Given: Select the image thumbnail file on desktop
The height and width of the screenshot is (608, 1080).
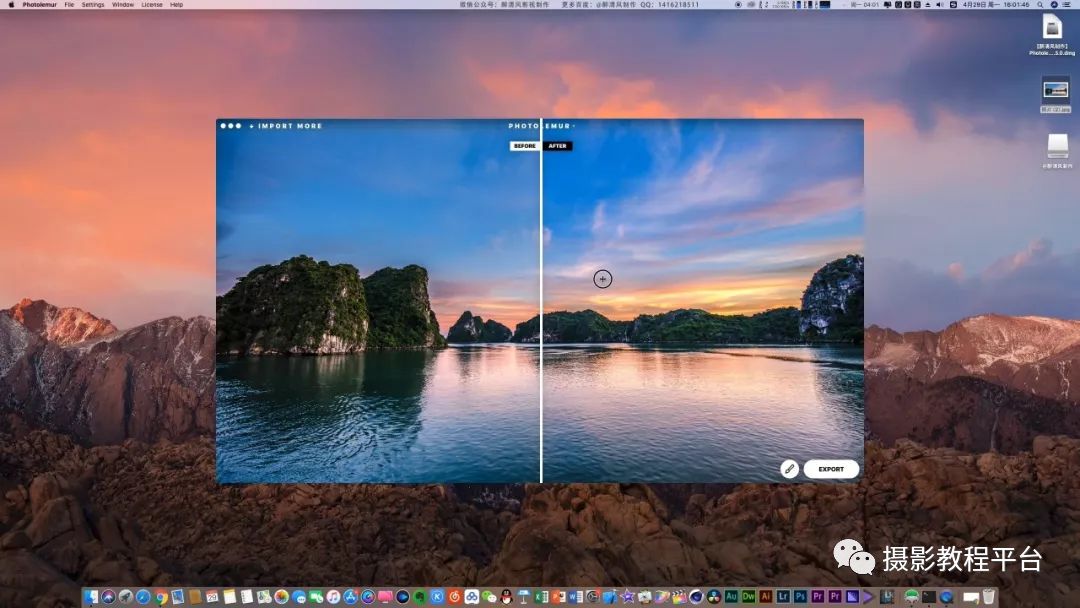Looking at the screenshot, I should [1055, 90].
